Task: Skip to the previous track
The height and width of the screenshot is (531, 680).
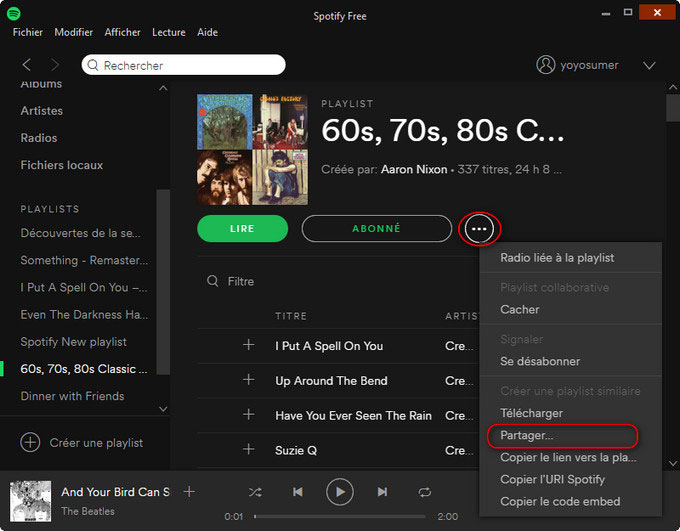Action: click(x=298, y=492)
